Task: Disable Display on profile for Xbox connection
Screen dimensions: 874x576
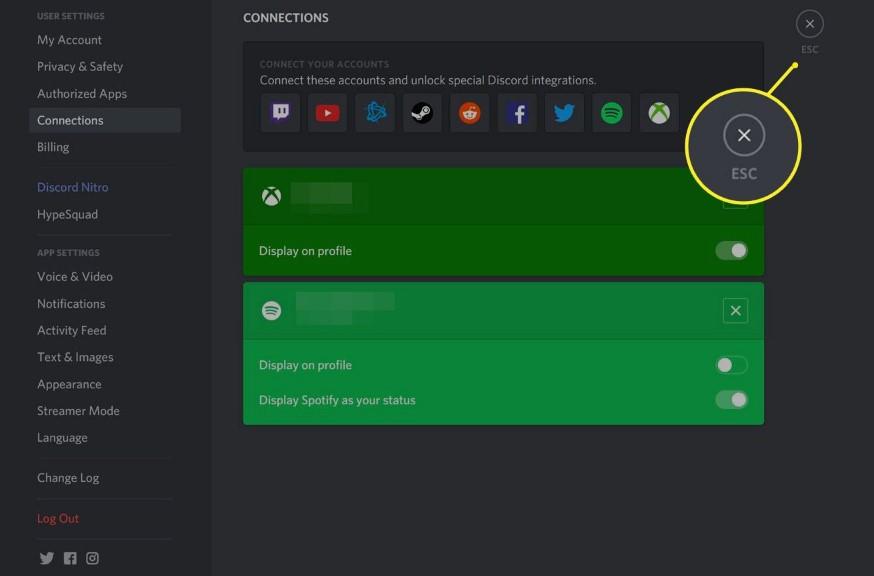Action: click(x=731, y=251)
